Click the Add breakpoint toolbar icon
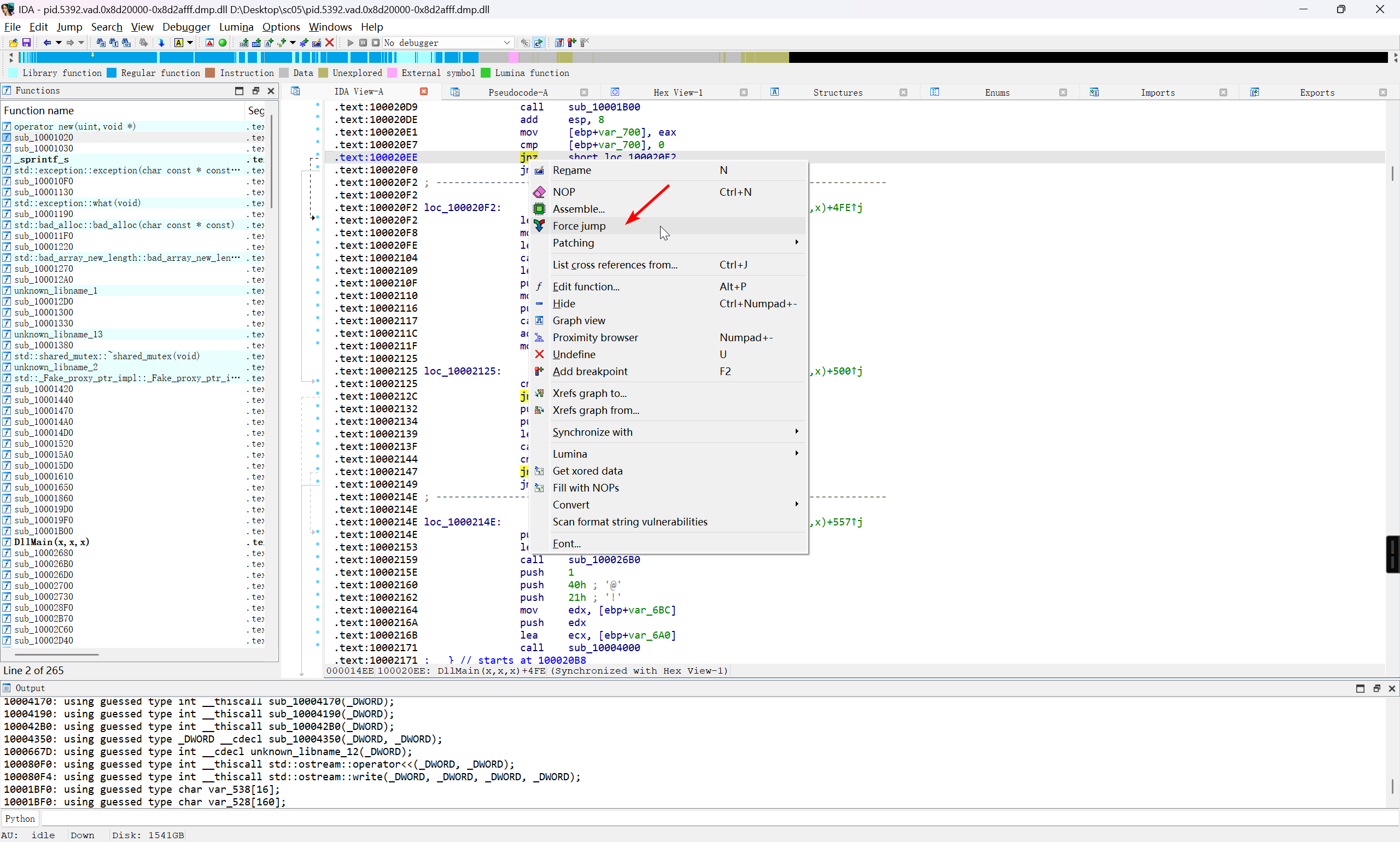The width and height of the screenshot is (1400, 842). [572, 43]
